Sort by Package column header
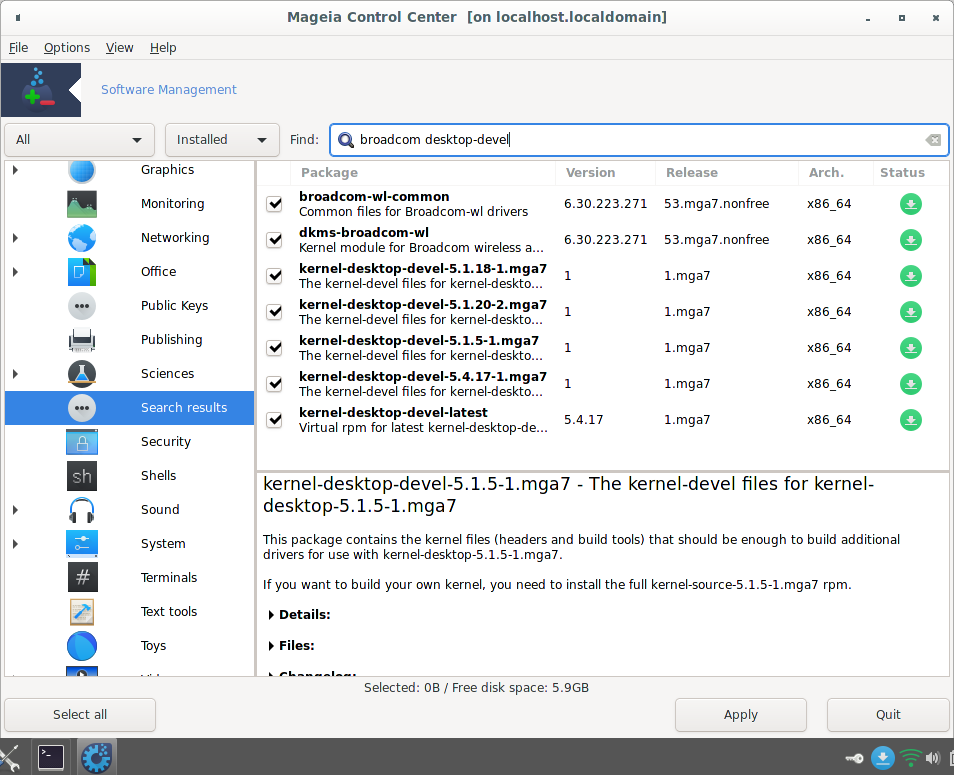The image size is (954, 775). click(423, 173)
